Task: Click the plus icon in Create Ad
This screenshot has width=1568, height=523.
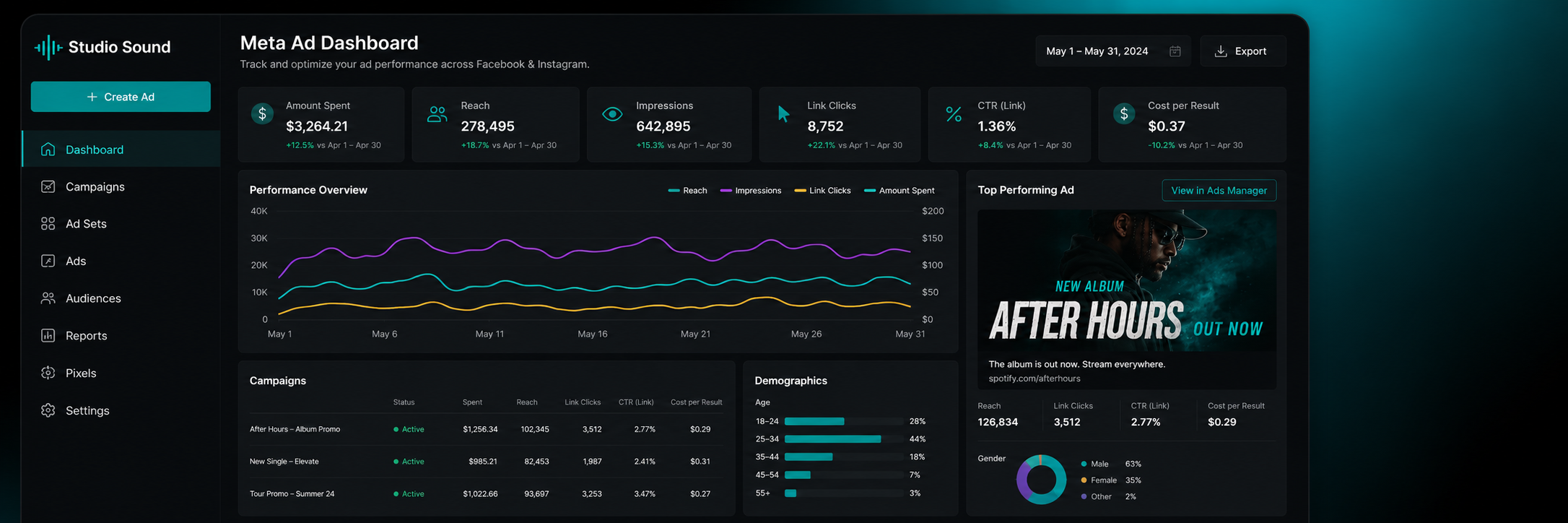Action: tap(92, 97)
